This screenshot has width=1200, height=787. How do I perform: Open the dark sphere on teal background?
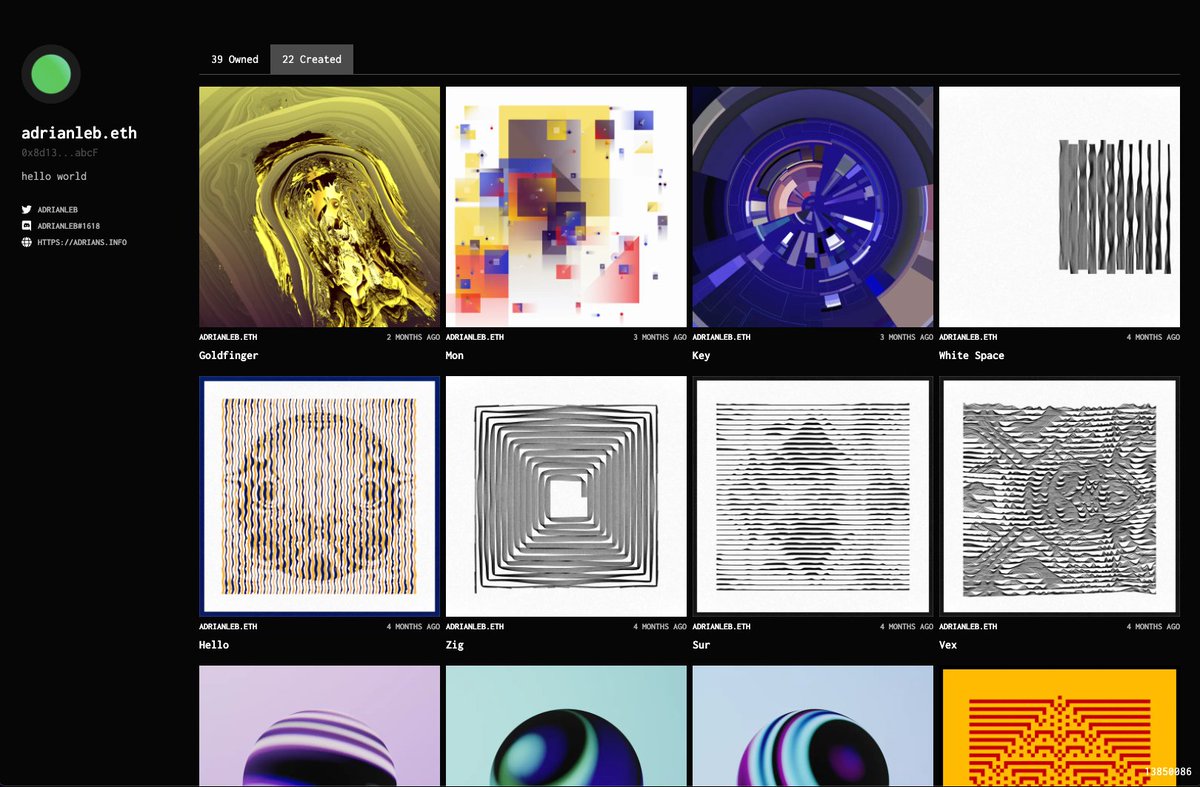(x=566, y=726)
